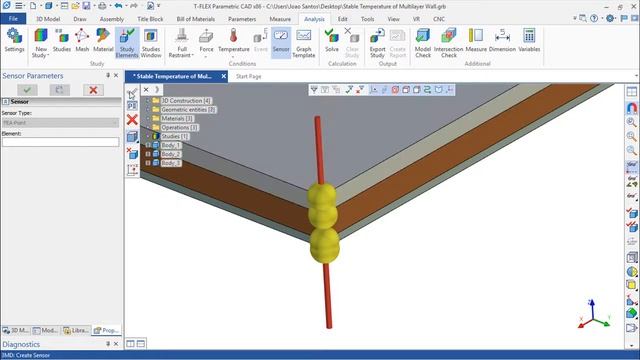Toggle split viewport layout at bottom left
640x360 pixels.
(x=141, y=344)
